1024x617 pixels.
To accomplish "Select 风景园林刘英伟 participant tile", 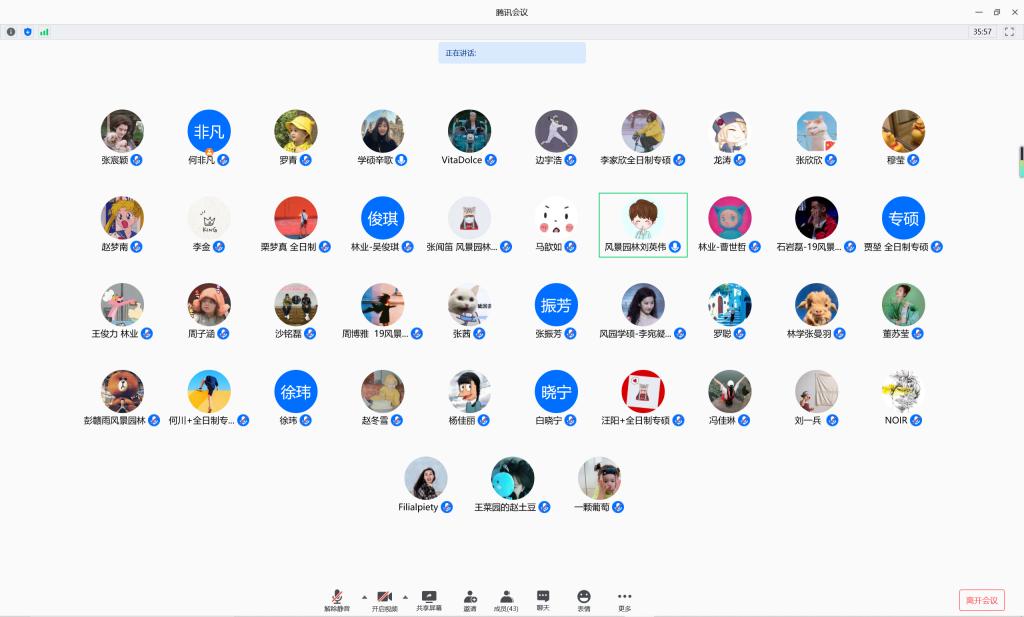I will (643, 225).
